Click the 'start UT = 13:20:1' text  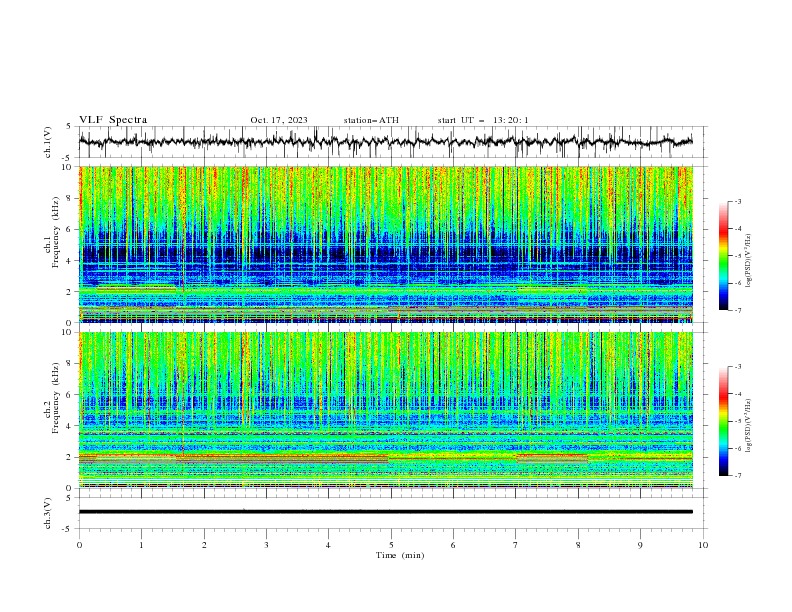tap(483, 120)
